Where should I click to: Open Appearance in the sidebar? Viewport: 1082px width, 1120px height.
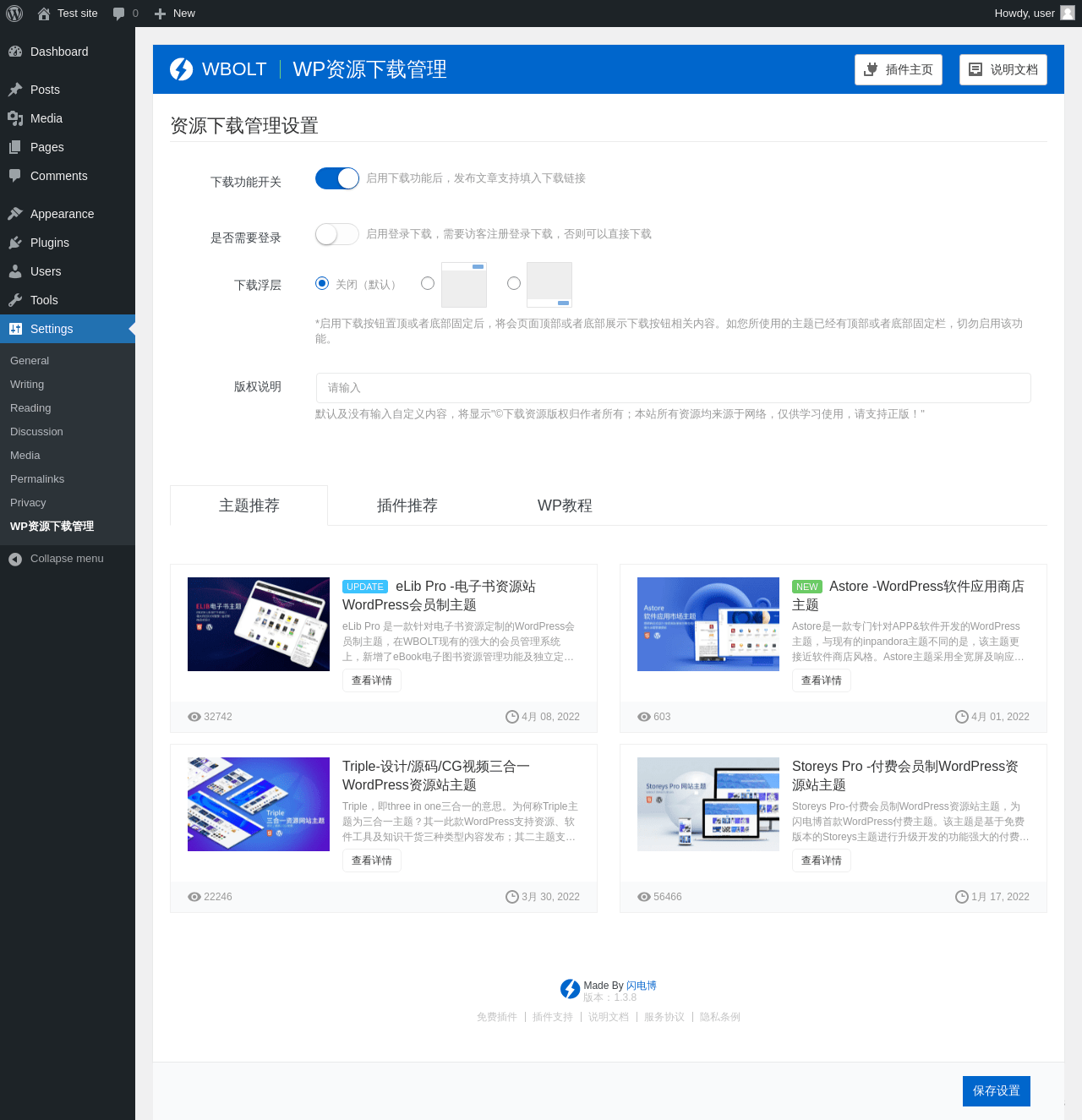click(x=68, y=214)
